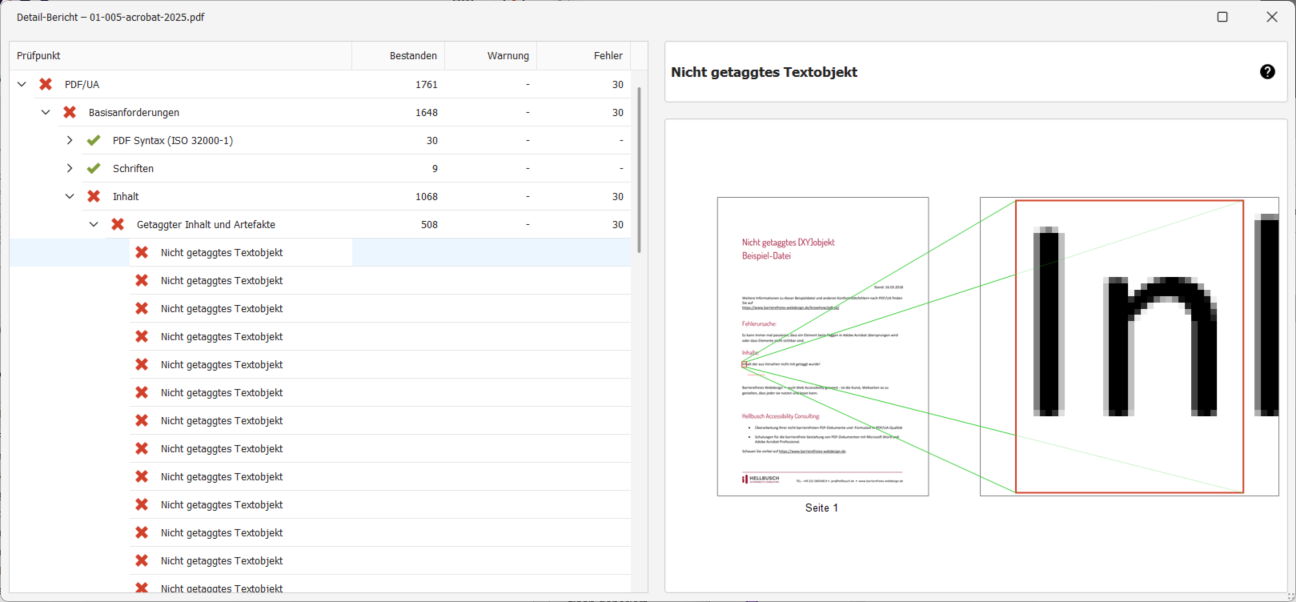Viewport: 1296px width, 602px height.
Task: Maximize the Detail-Bericht window
Action: tap(1222, 17)
